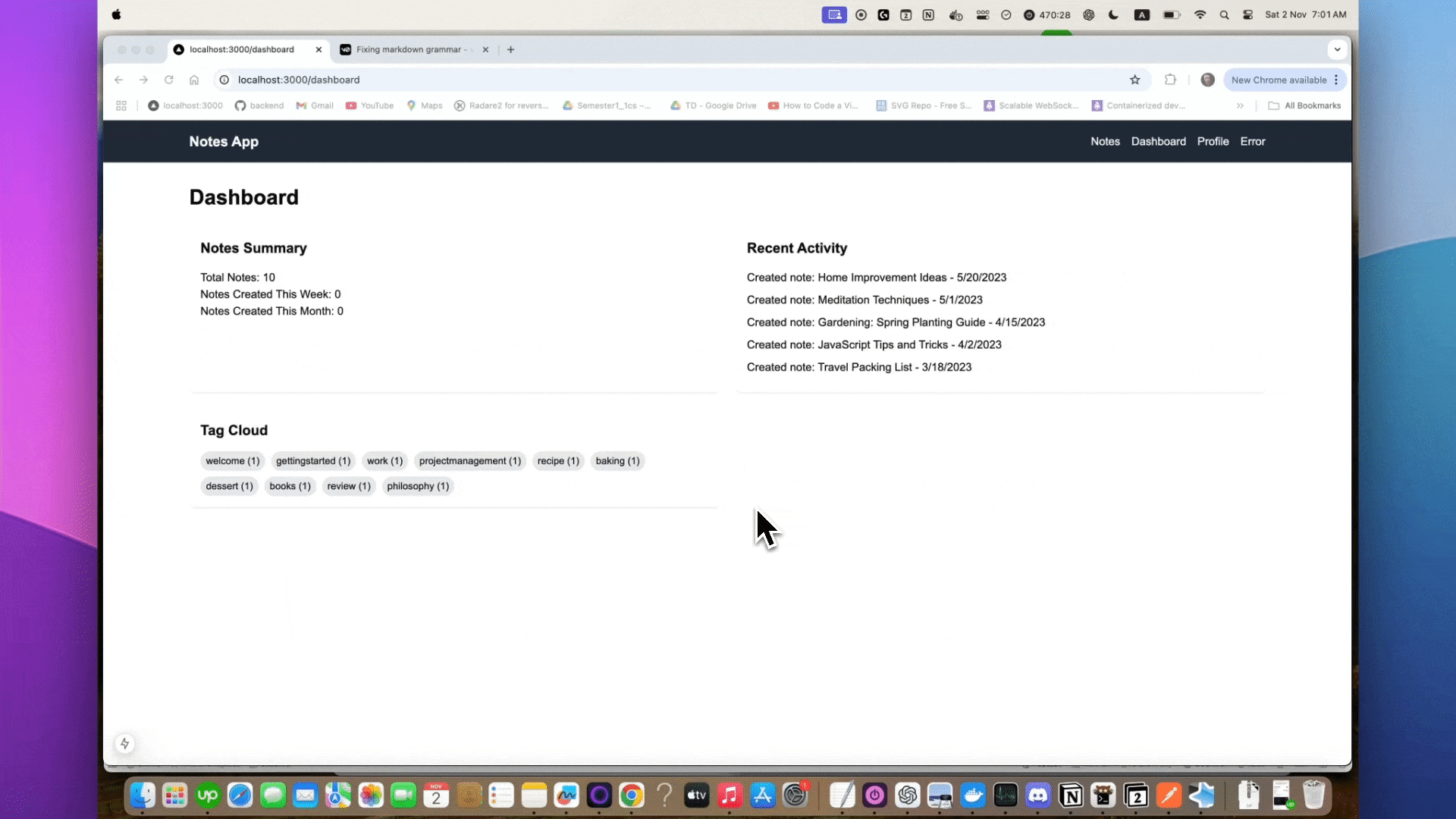
Task: Click the address bar URL
Action: (300, 80)
